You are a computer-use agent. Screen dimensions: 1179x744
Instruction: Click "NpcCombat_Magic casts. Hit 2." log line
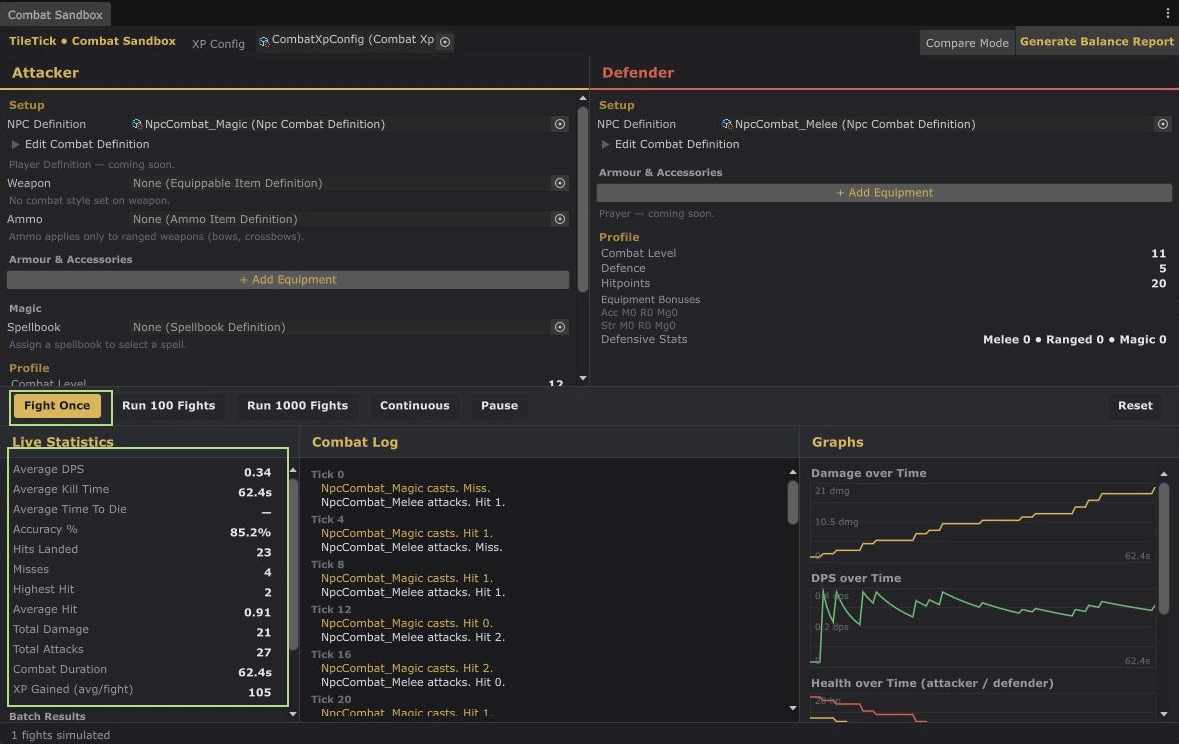(407, 668)
